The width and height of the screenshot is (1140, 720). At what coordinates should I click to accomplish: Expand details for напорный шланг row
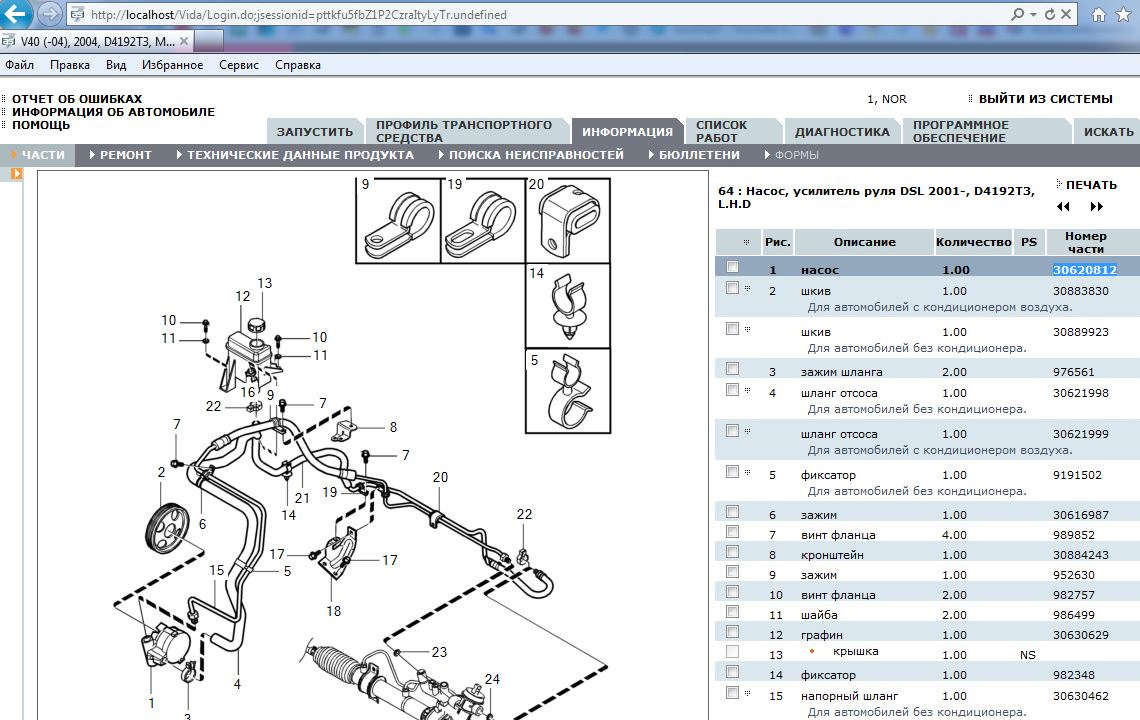746,695
